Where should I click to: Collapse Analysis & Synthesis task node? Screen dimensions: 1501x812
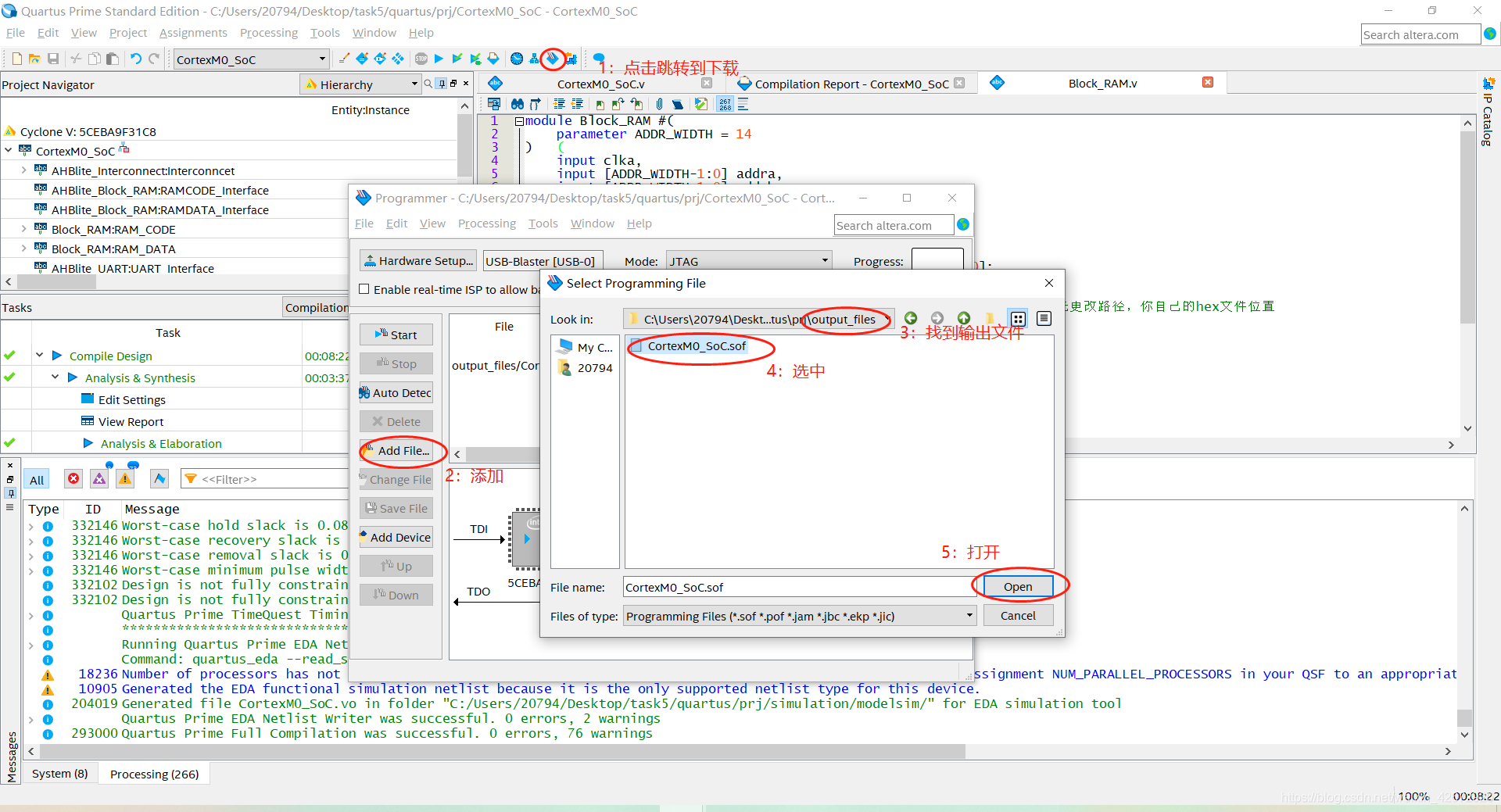coord(55,377)
